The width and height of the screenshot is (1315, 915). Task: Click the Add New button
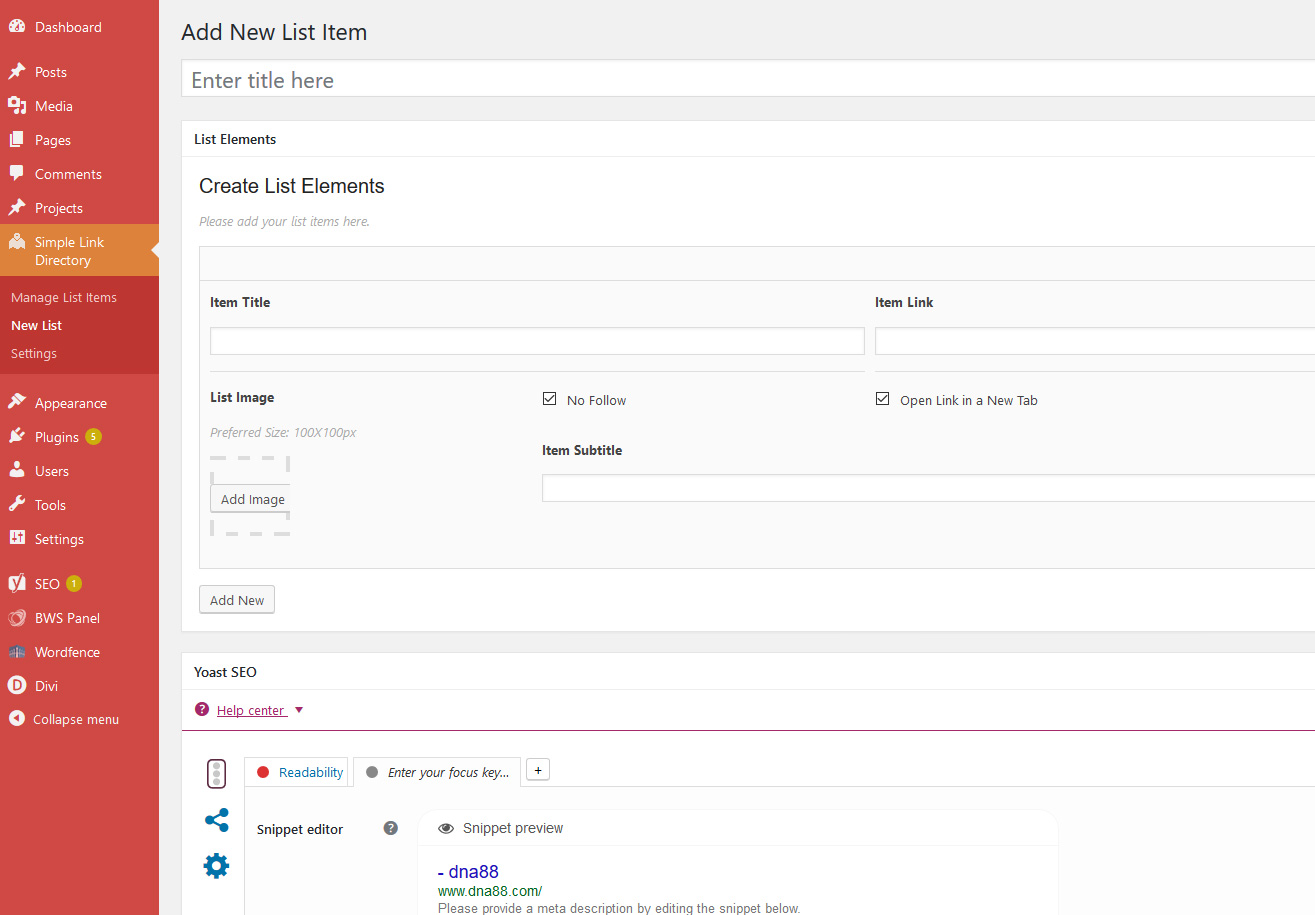[237, 600]
